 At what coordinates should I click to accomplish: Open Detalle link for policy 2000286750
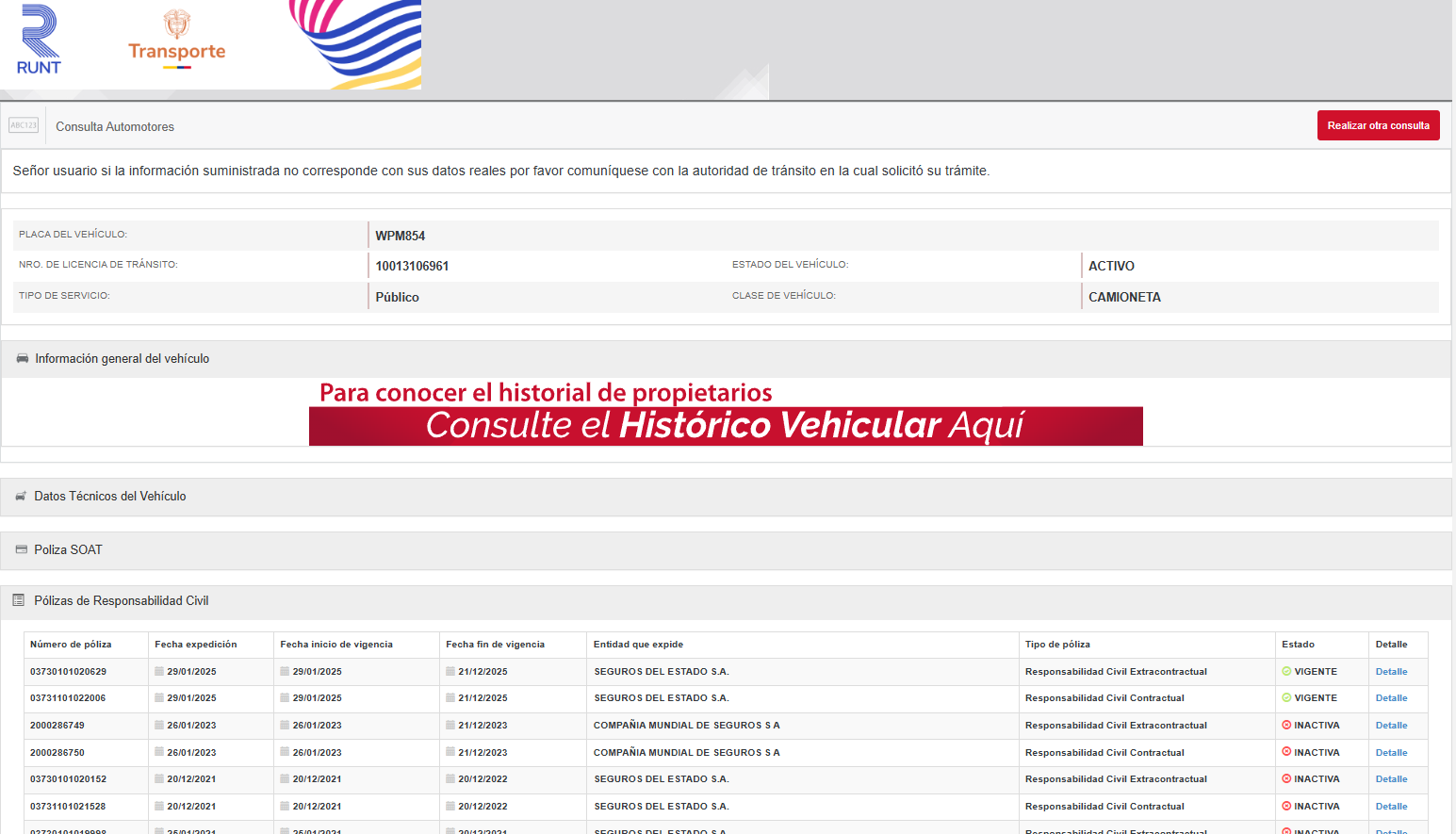click(1391, 753)
